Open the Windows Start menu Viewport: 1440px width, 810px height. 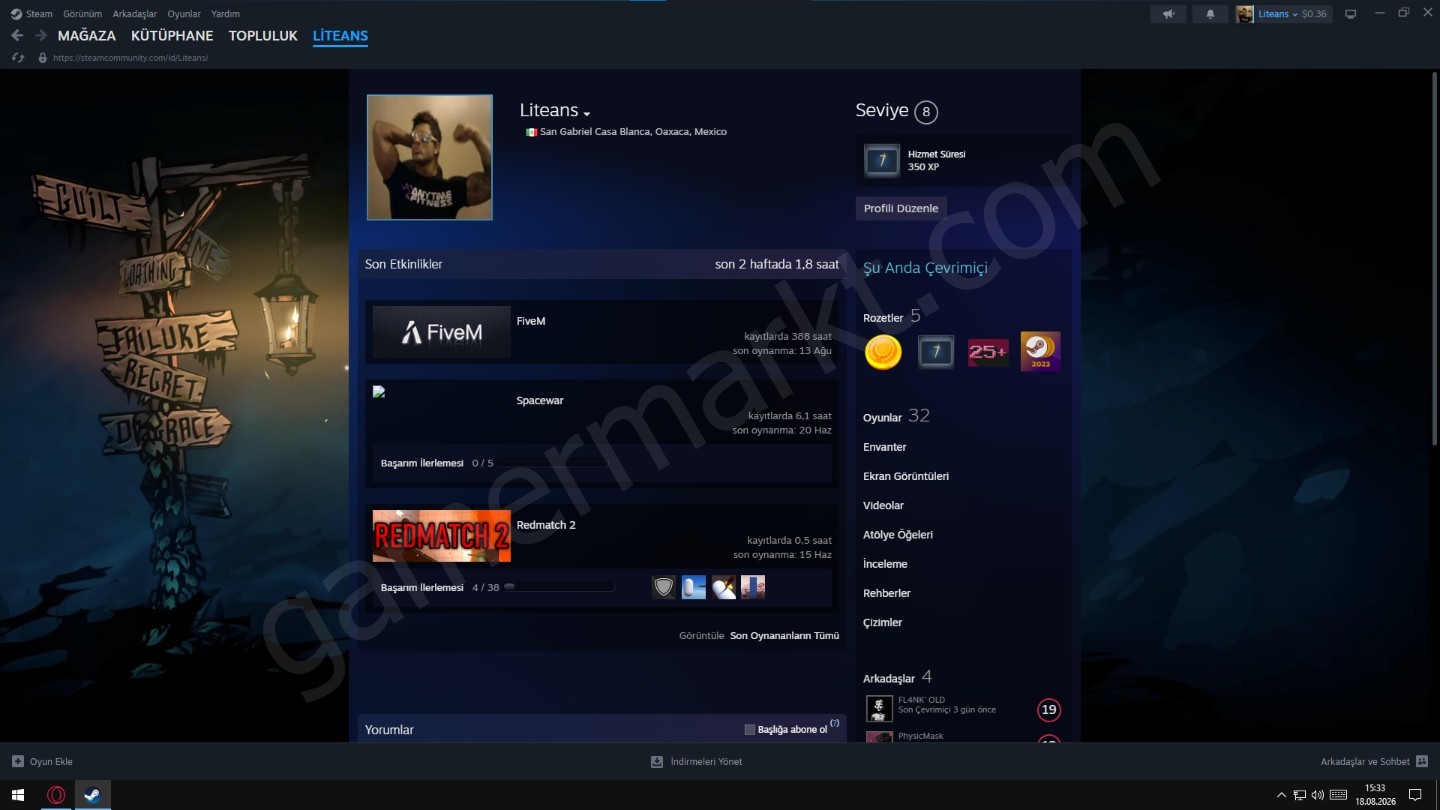pos(18,795)
